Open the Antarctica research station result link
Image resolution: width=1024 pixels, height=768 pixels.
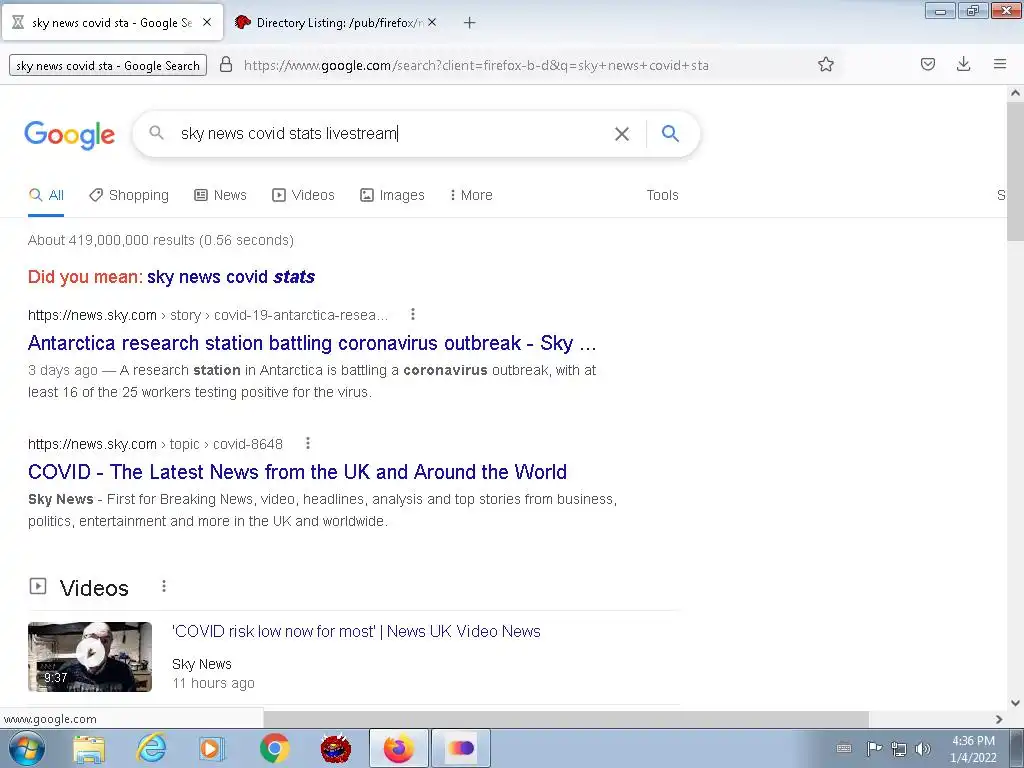pos(312,343)
